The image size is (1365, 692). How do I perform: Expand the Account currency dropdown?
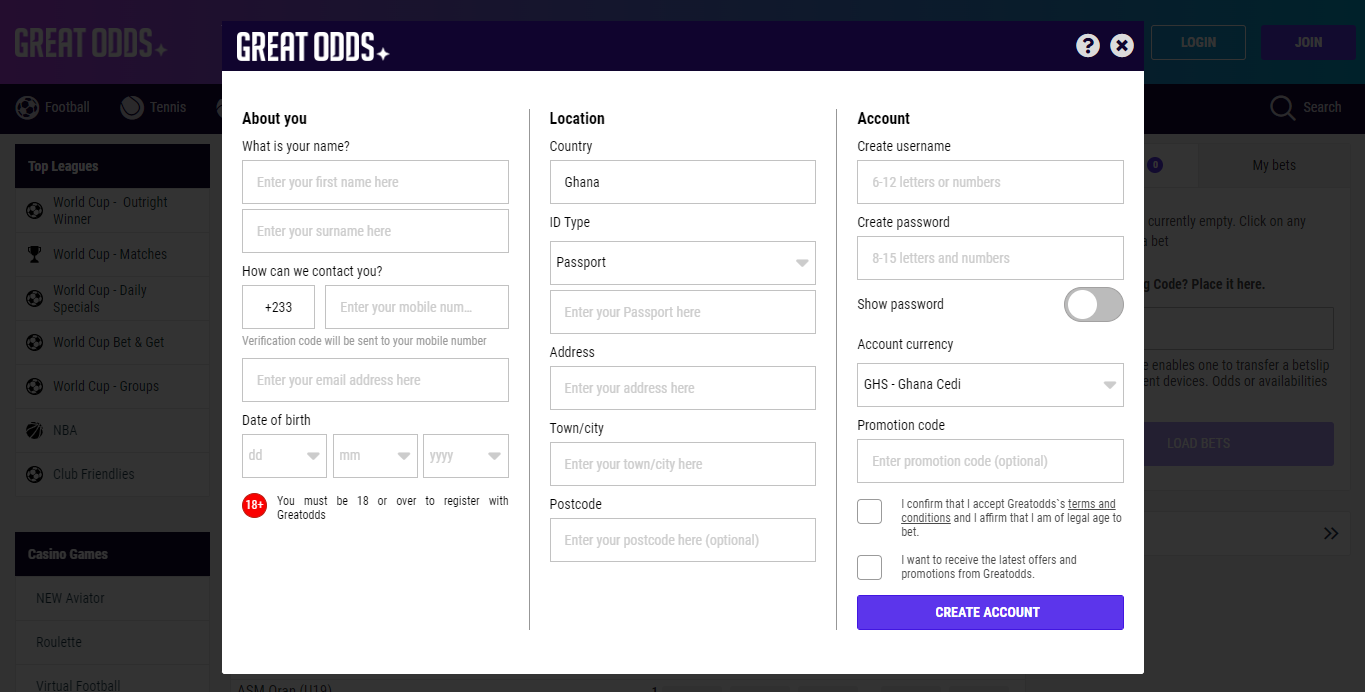pos(990,385)
